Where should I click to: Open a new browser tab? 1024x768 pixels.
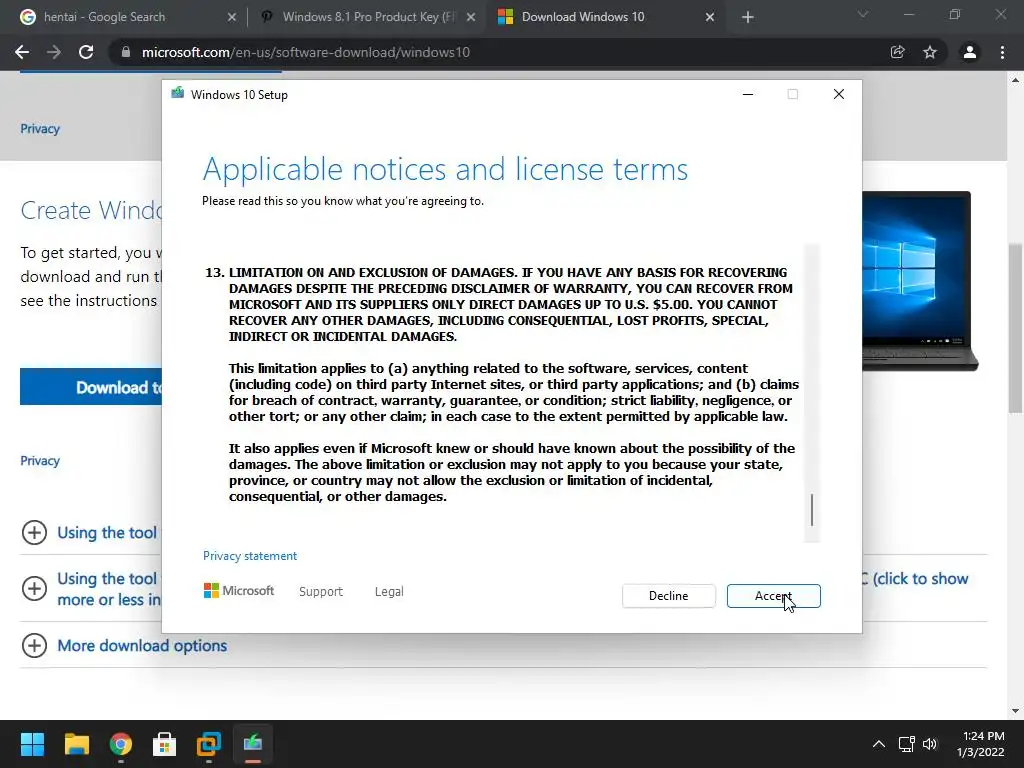[x=748, y=18]
